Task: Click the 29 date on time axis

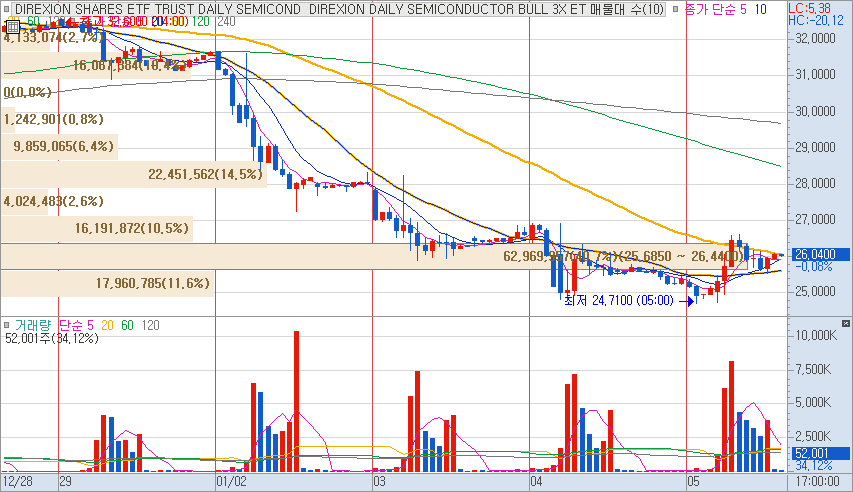Action: 65,482
